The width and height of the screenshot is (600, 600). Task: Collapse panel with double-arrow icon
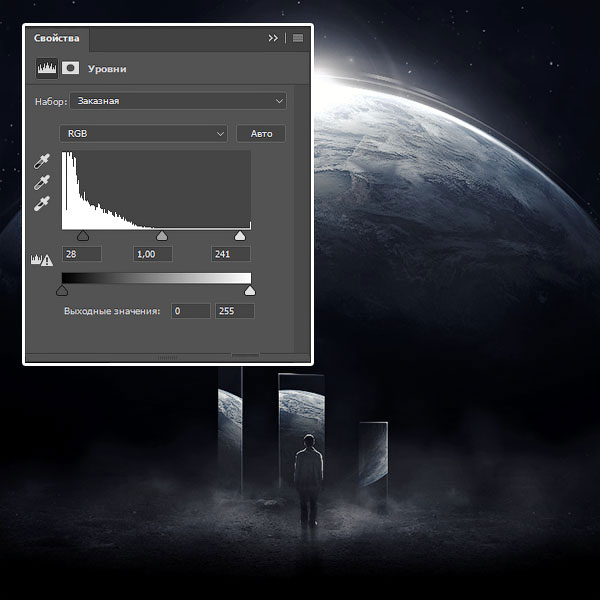(x=273, y=38)
